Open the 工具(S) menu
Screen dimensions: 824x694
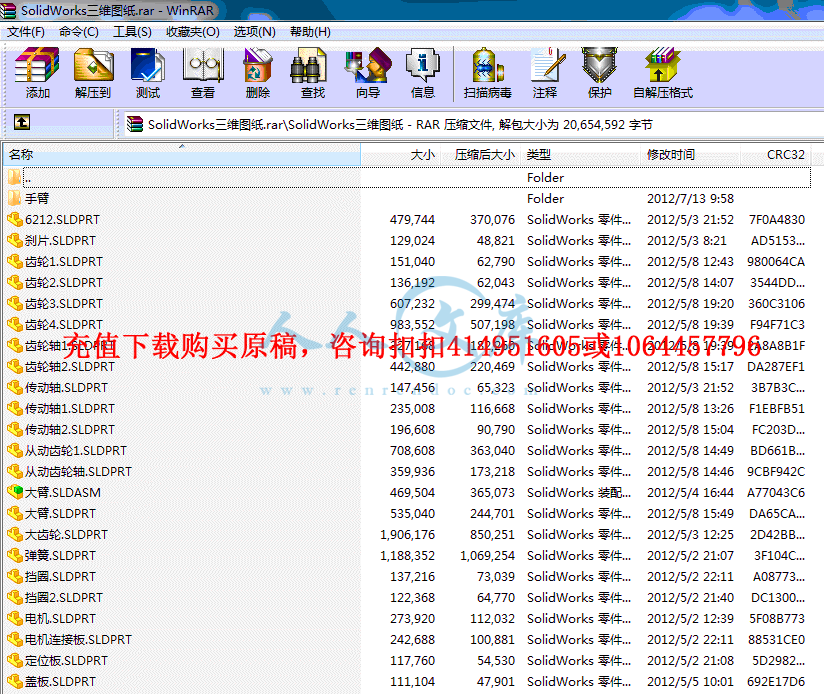click(x=132, y=32)
